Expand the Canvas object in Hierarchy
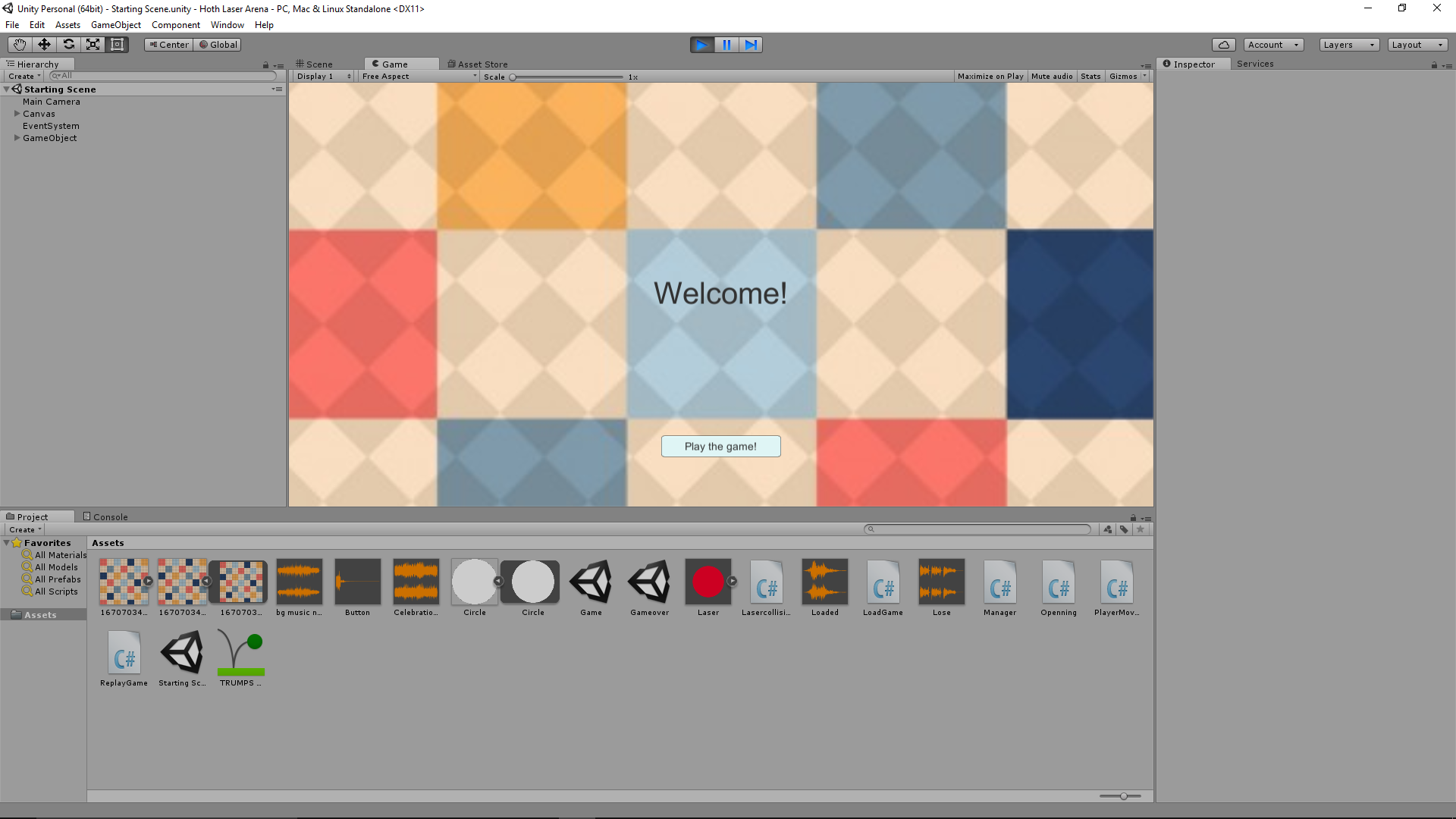 [17, 114]
